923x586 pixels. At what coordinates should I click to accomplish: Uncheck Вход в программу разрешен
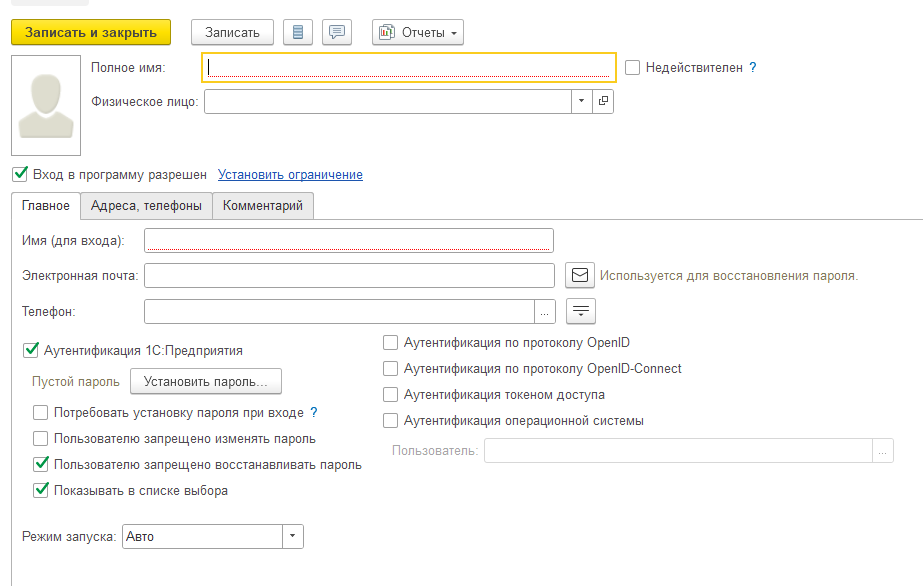(20, 174)
